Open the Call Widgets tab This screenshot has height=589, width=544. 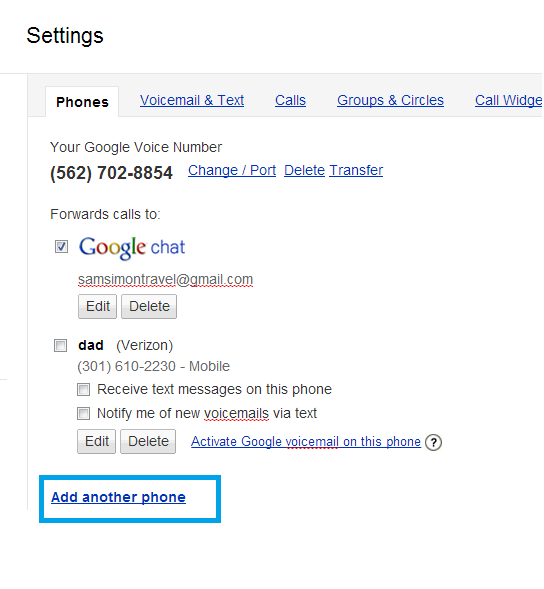coord(508,100)
